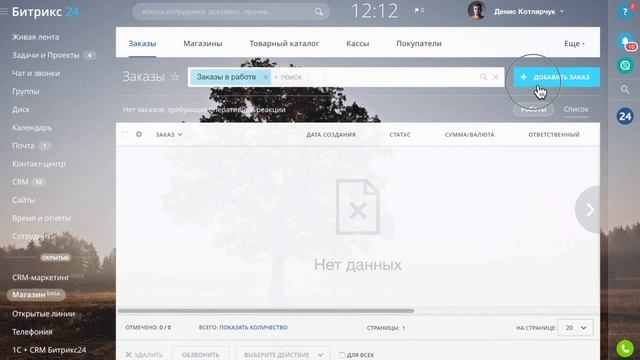This screenshot has height=360, width=640.
Task: Click the right arrow slider button
Action: (588, 210)
